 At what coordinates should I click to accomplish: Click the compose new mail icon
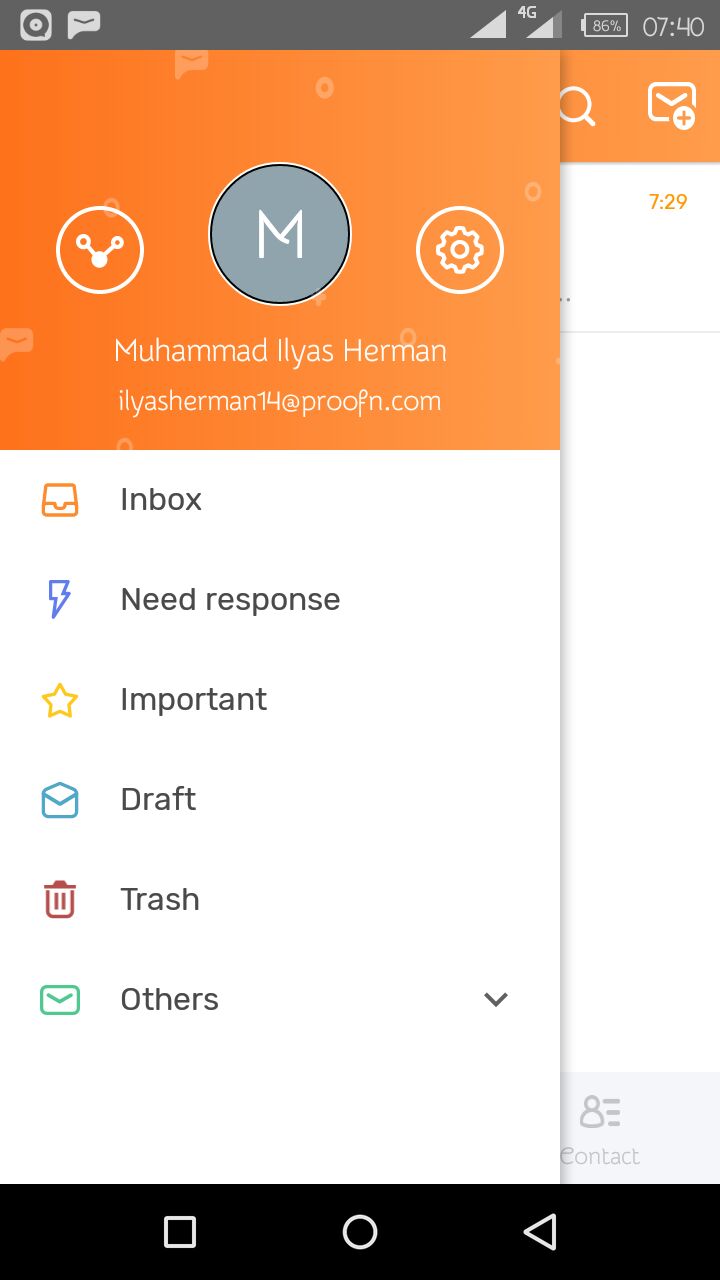click(671, 105)
